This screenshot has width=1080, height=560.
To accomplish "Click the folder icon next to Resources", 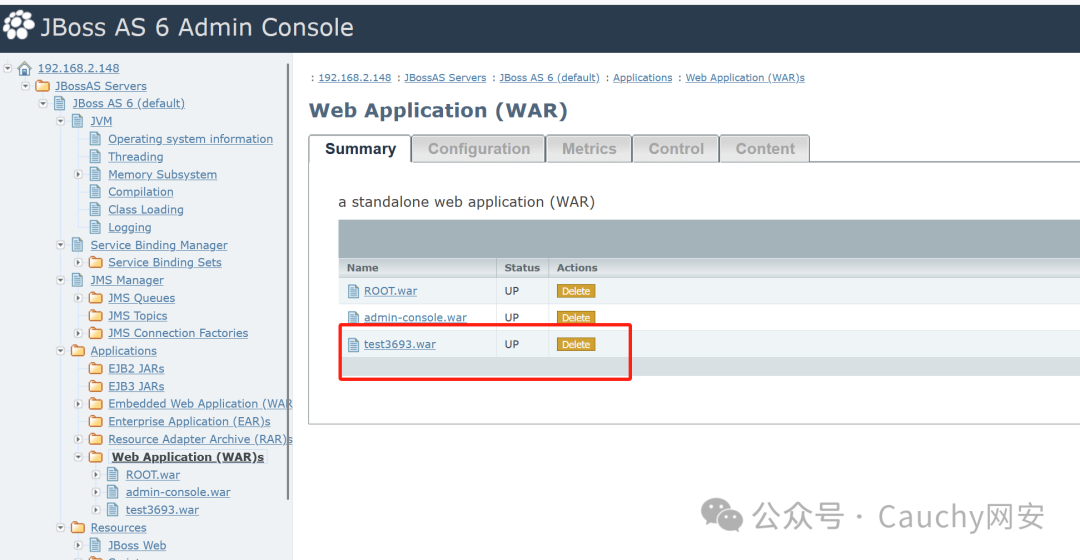I will tap(78, 528).
